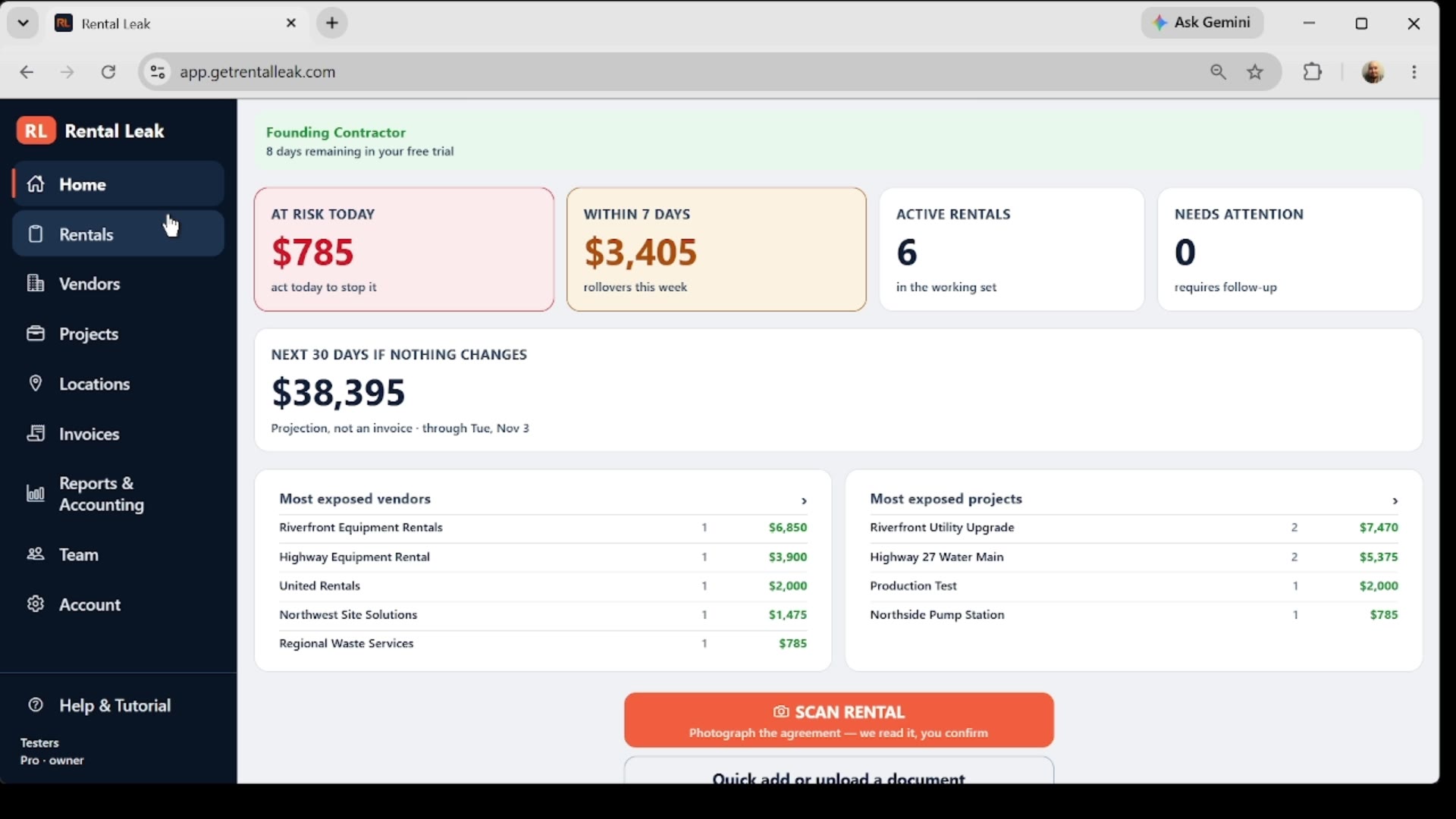Click the Help & Tutorial question icon

tap(36, 705)
